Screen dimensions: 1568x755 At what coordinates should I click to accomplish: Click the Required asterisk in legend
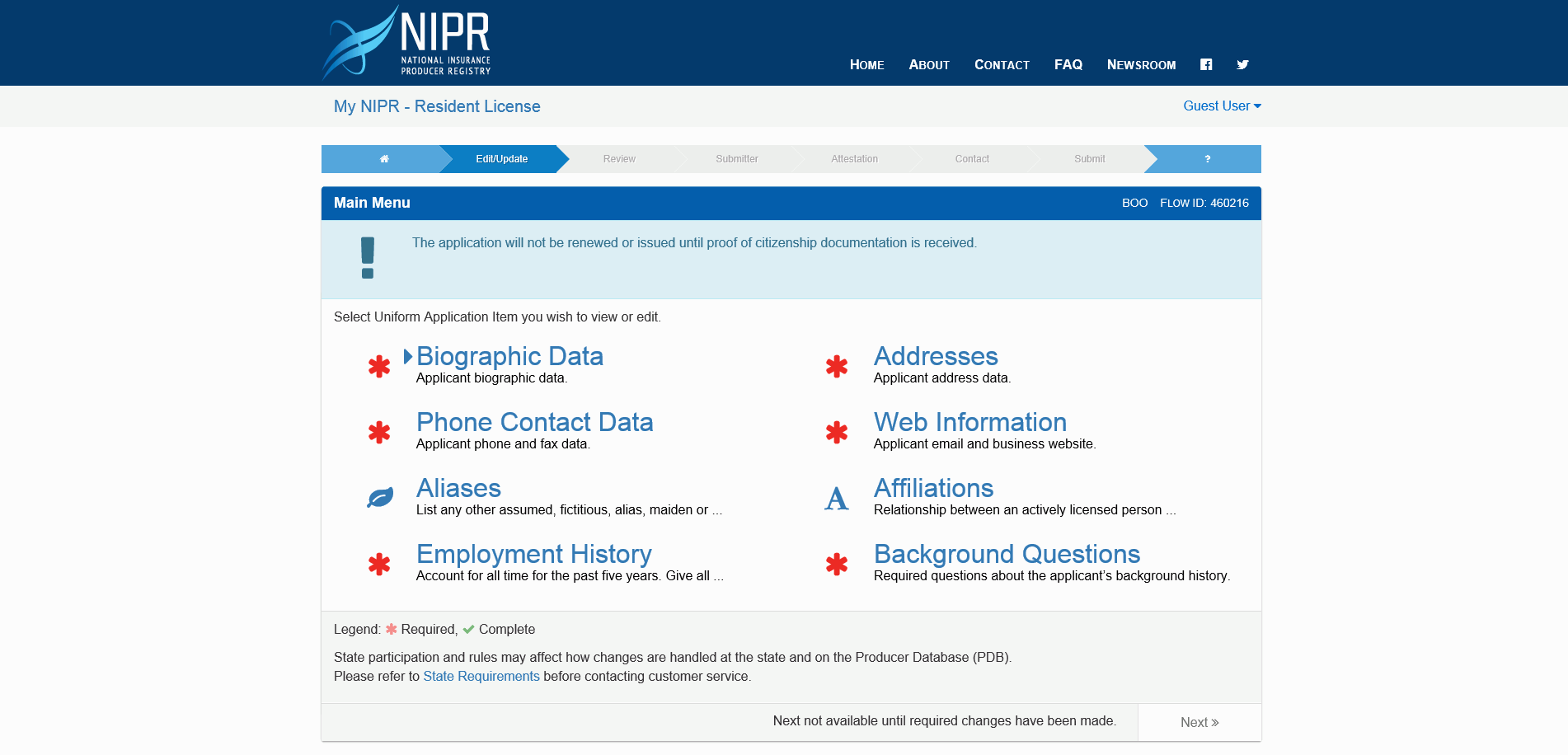point(392,629)
